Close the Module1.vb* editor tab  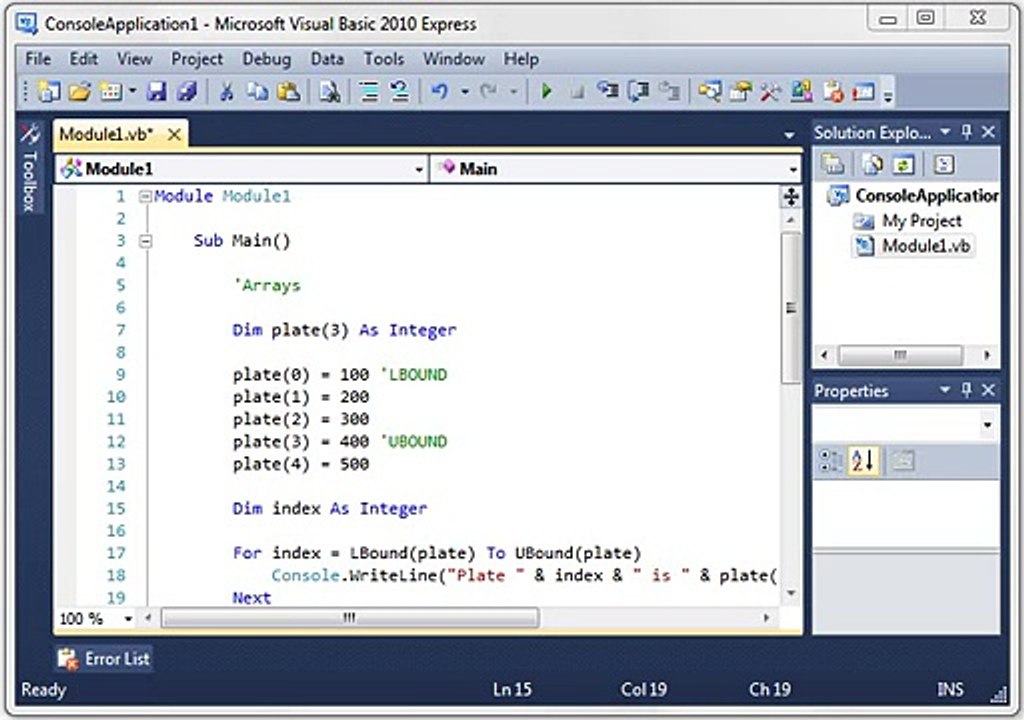coord(174,135)
